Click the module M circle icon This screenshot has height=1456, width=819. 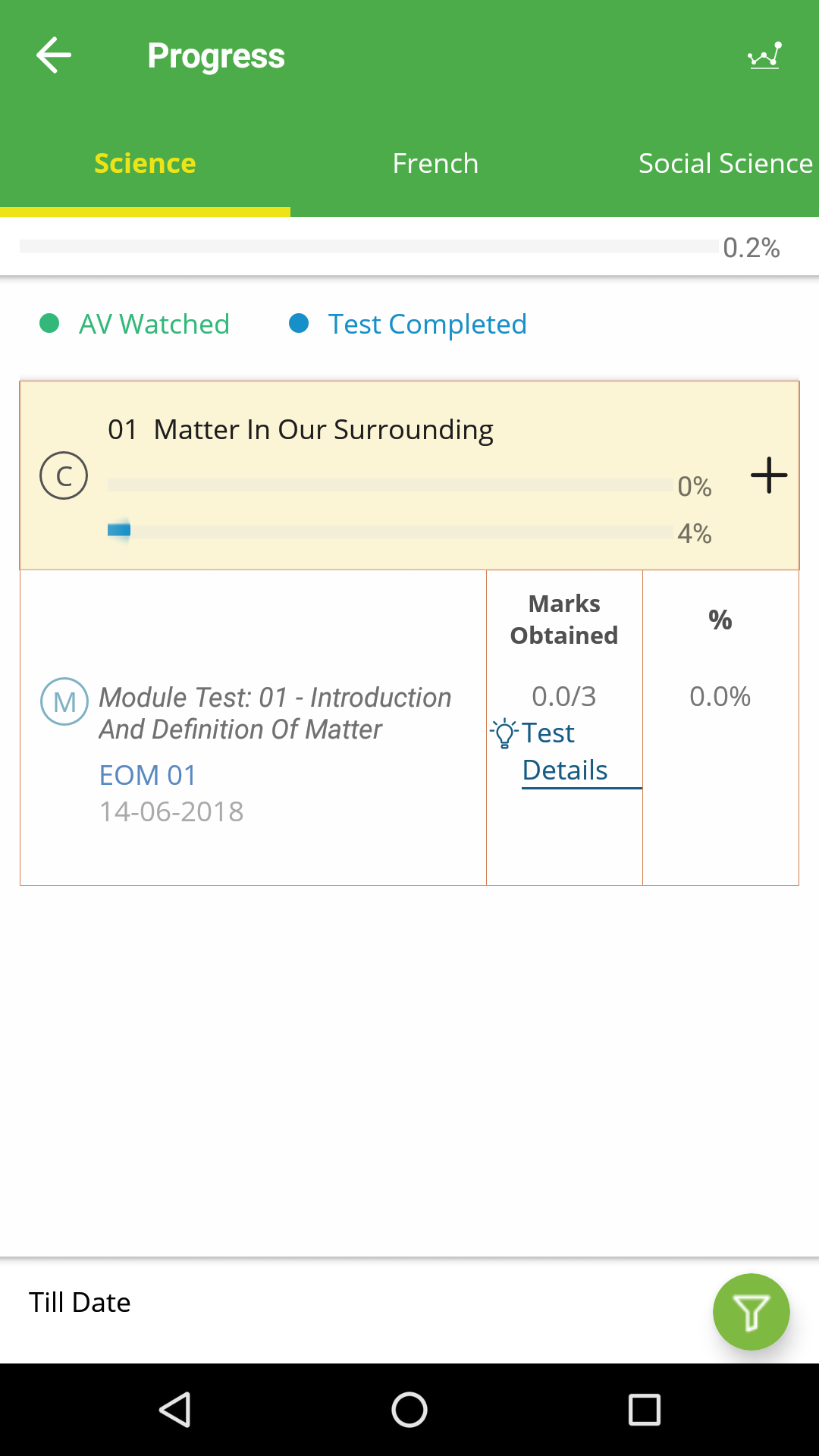pos(64,701)
